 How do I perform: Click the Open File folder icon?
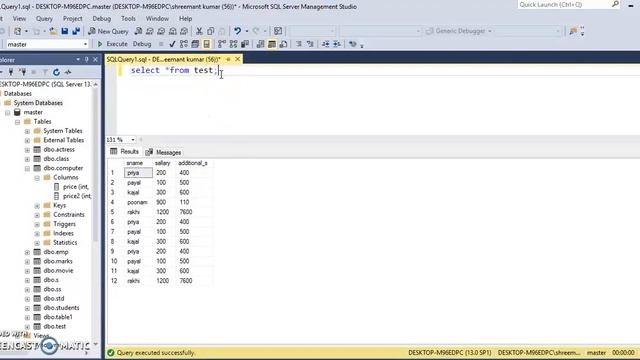[53, 31]
